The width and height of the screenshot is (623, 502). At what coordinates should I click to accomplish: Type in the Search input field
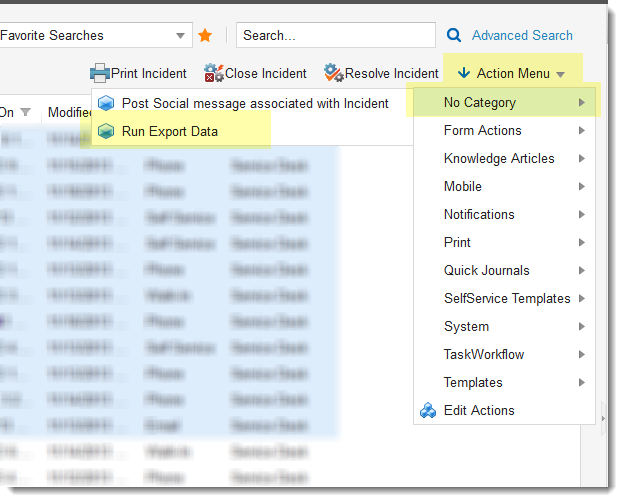(x=335, y=35)
